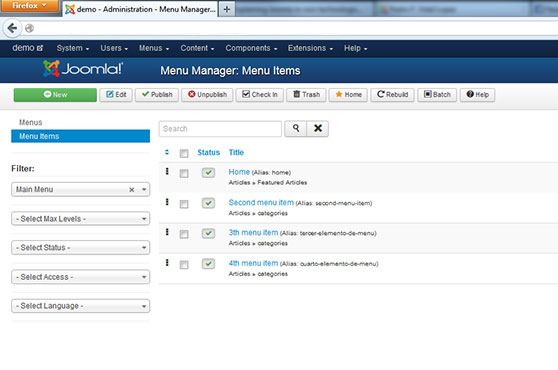Open the Second menu item link
The height and width of the screenshot is (370, 558).
[x=261, y=202]
